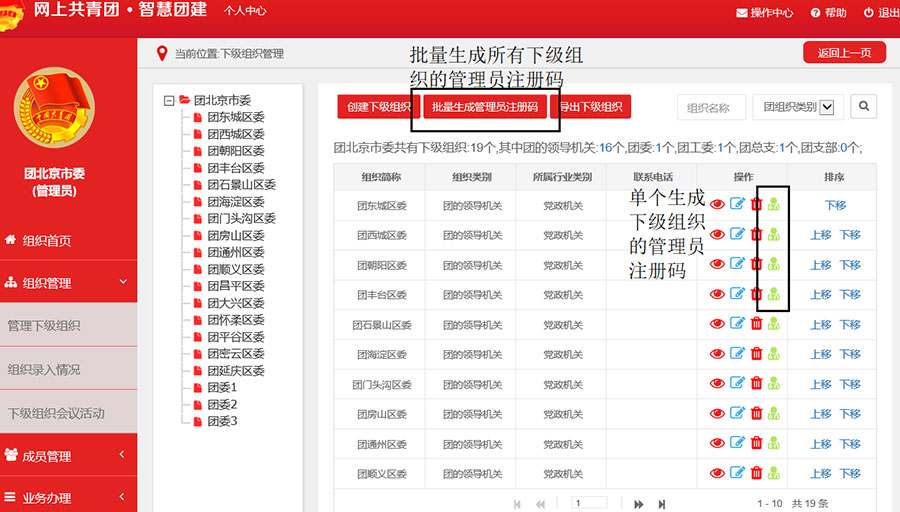Click the 组织名称 search field

711,108
